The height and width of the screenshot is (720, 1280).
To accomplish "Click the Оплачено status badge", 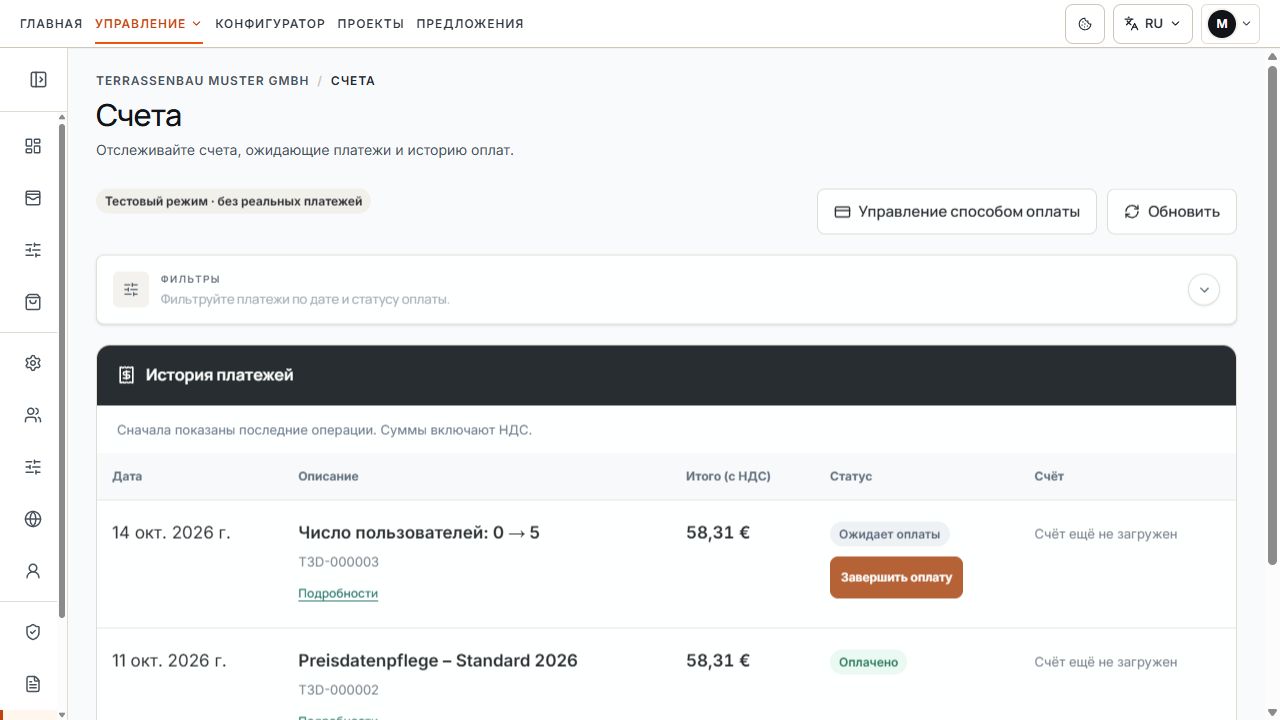I will pyautogui.click(x=868, y=662).
